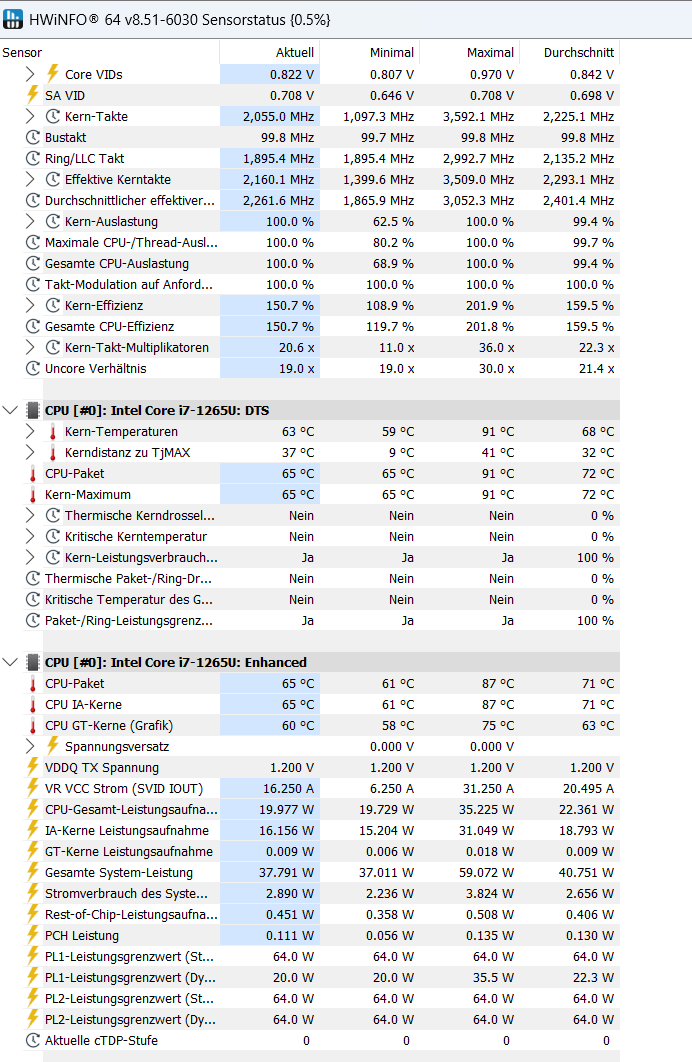Expand the Kerndistanz zu TjMAX row

[30, 452]
